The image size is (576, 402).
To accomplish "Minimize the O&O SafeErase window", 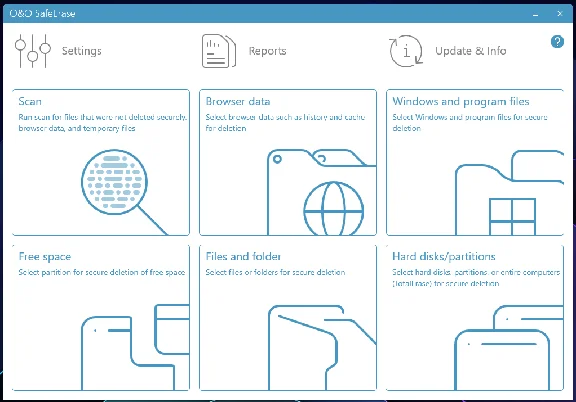I will pyautogui.click(x=536, y=14).
